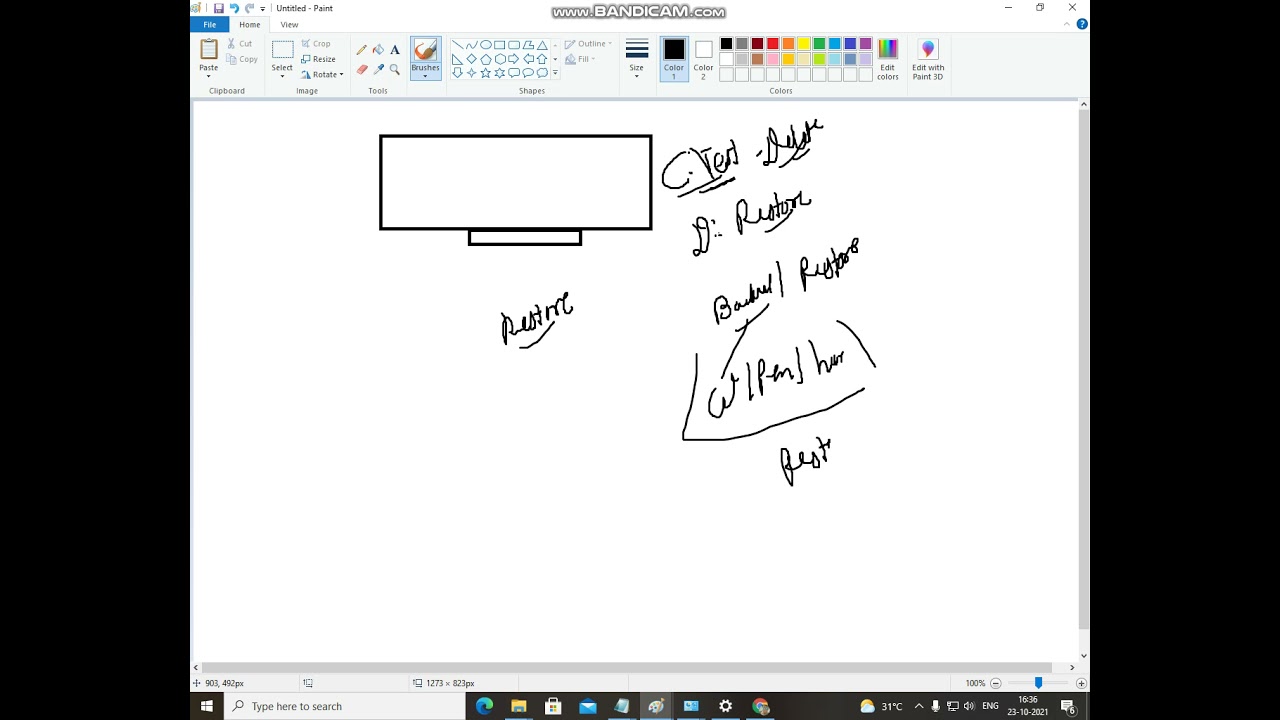Open the Paste dropdown arrow

pyautogui.click(x=208, y=76)
